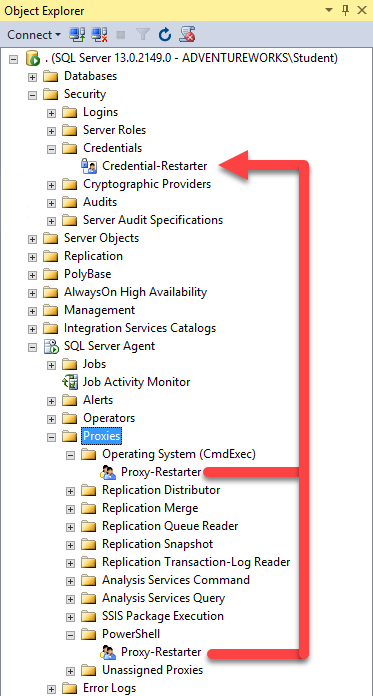Open the Object Explorer window position menu arrow
The image size is (373, 696).
click(329, 10)
